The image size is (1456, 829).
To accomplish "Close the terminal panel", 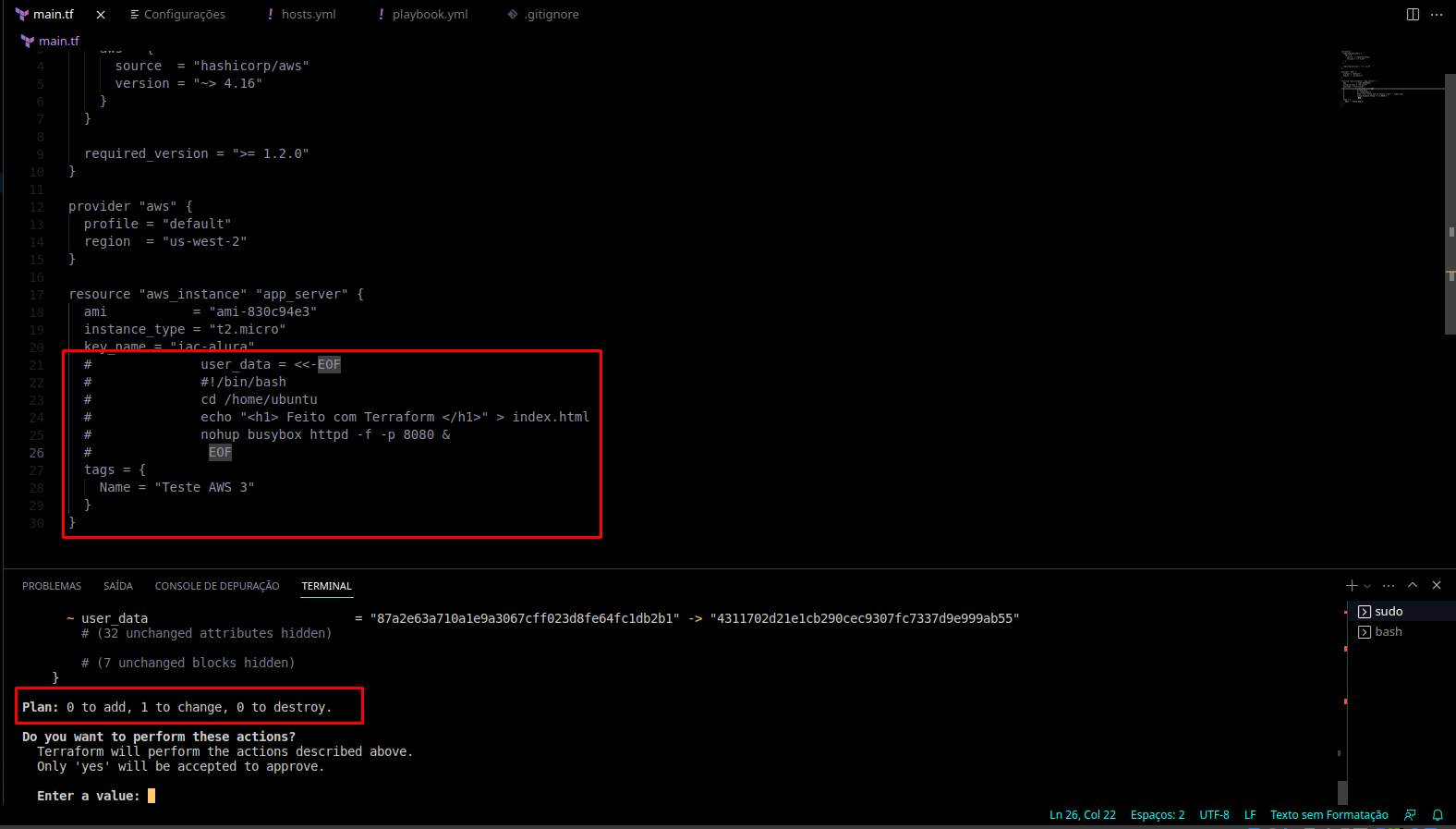I will tap(1437, 585).
